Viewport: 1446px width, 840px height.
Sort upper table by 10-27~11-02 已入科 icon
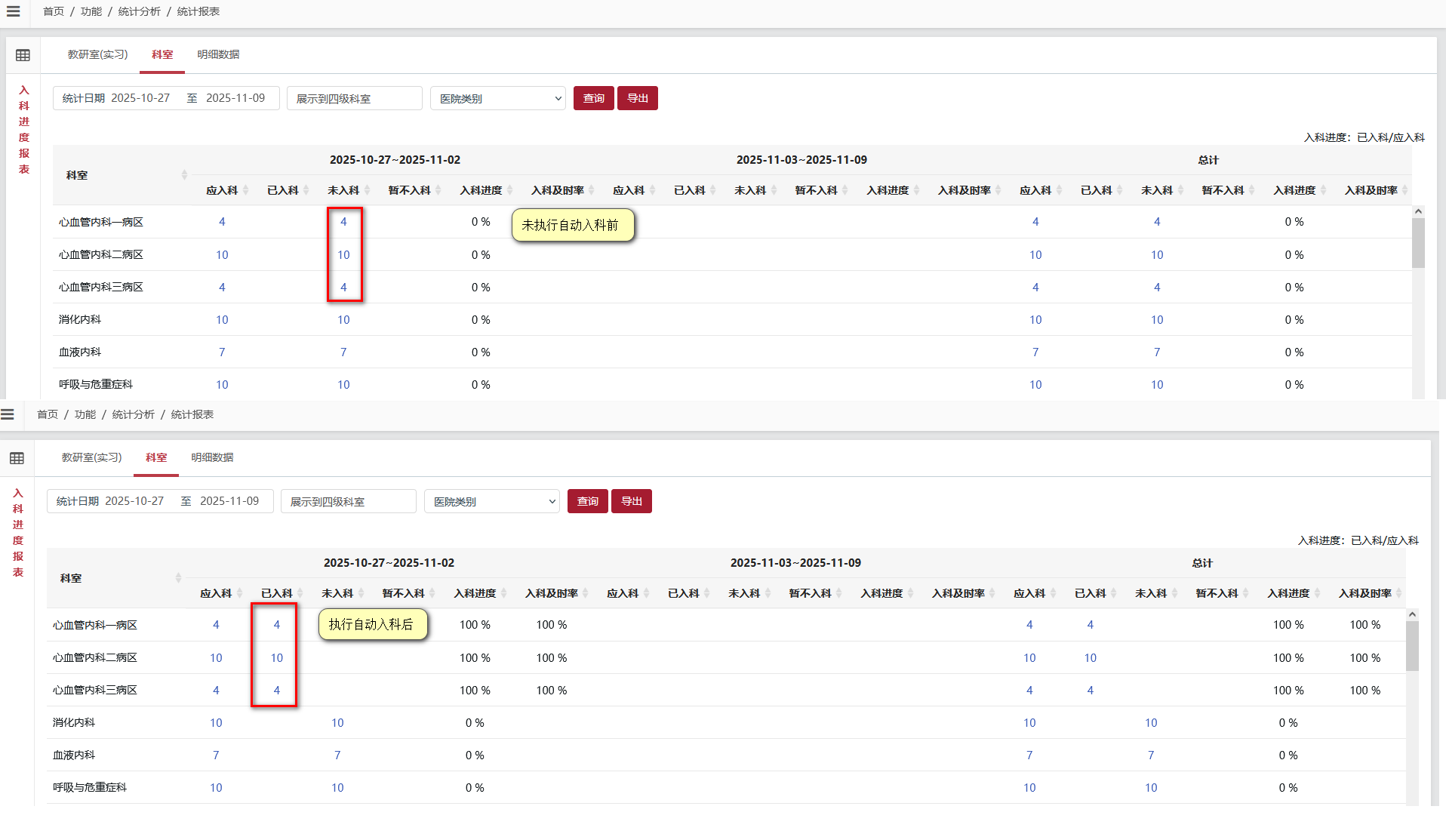pyautogui.click(x=306, y=190)
